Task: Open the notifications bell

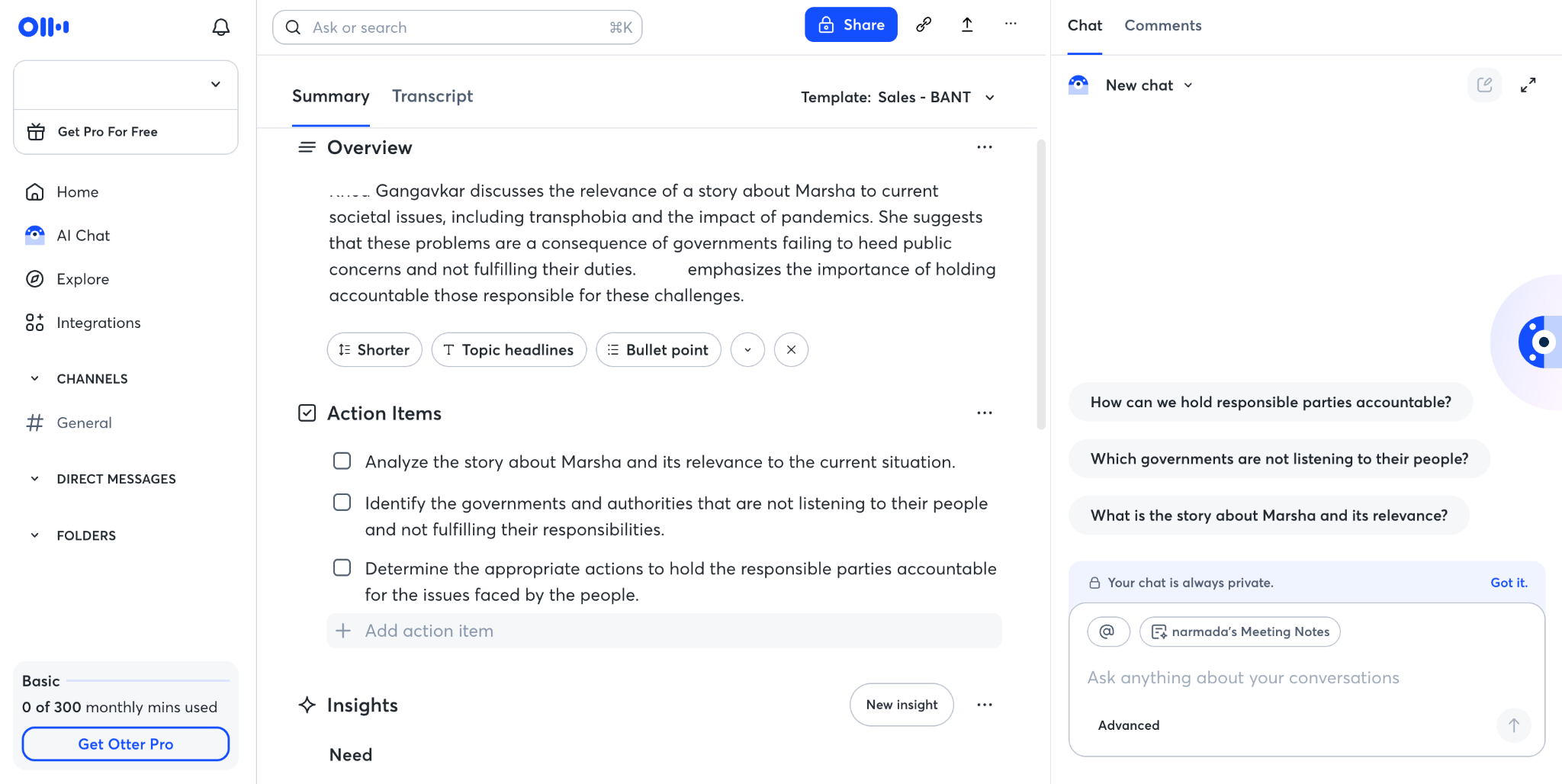Action: coord(220,27)
